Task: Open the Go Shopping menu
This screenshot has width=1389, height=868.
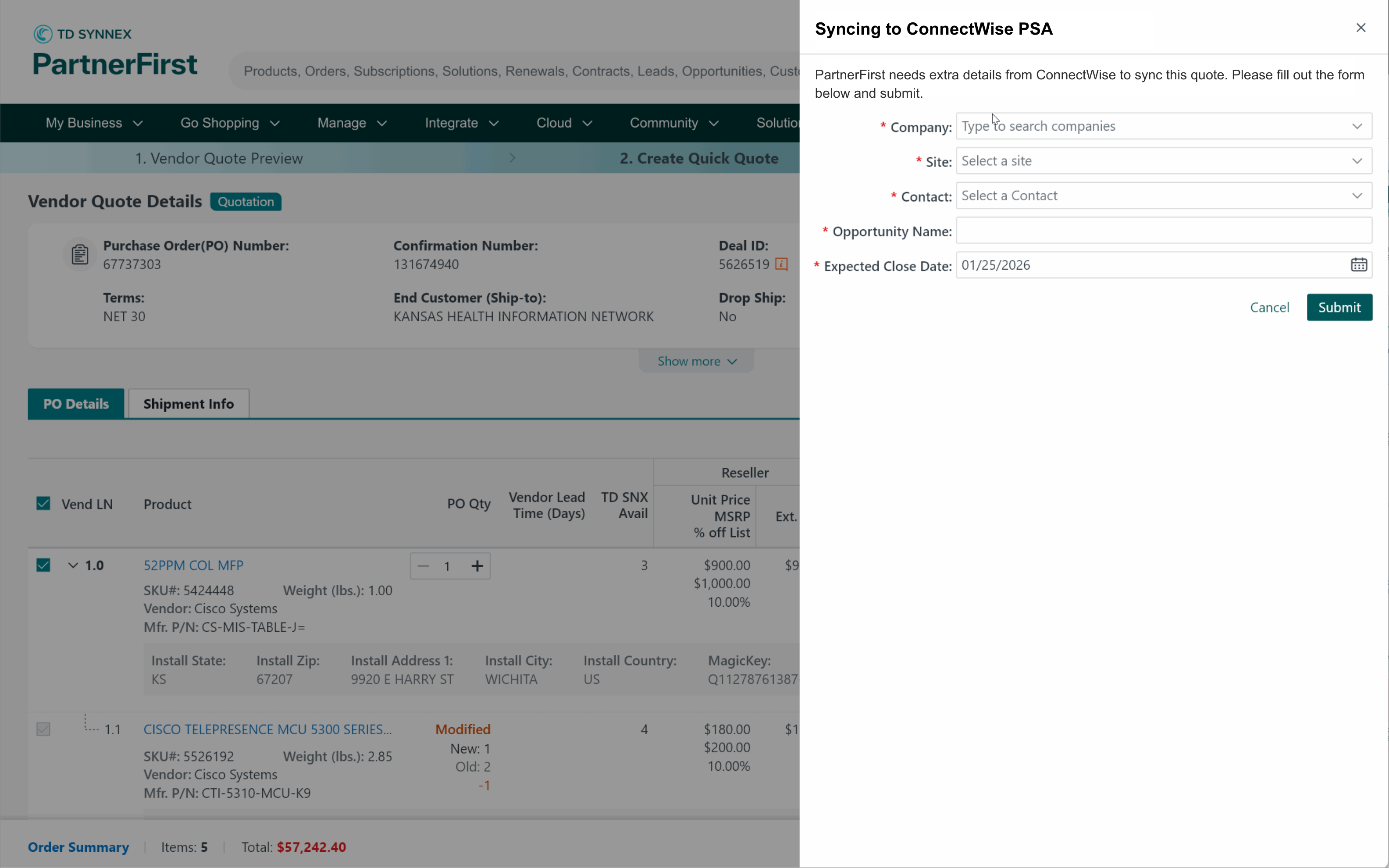Action: pyautogui.click(x=230, y=123)
